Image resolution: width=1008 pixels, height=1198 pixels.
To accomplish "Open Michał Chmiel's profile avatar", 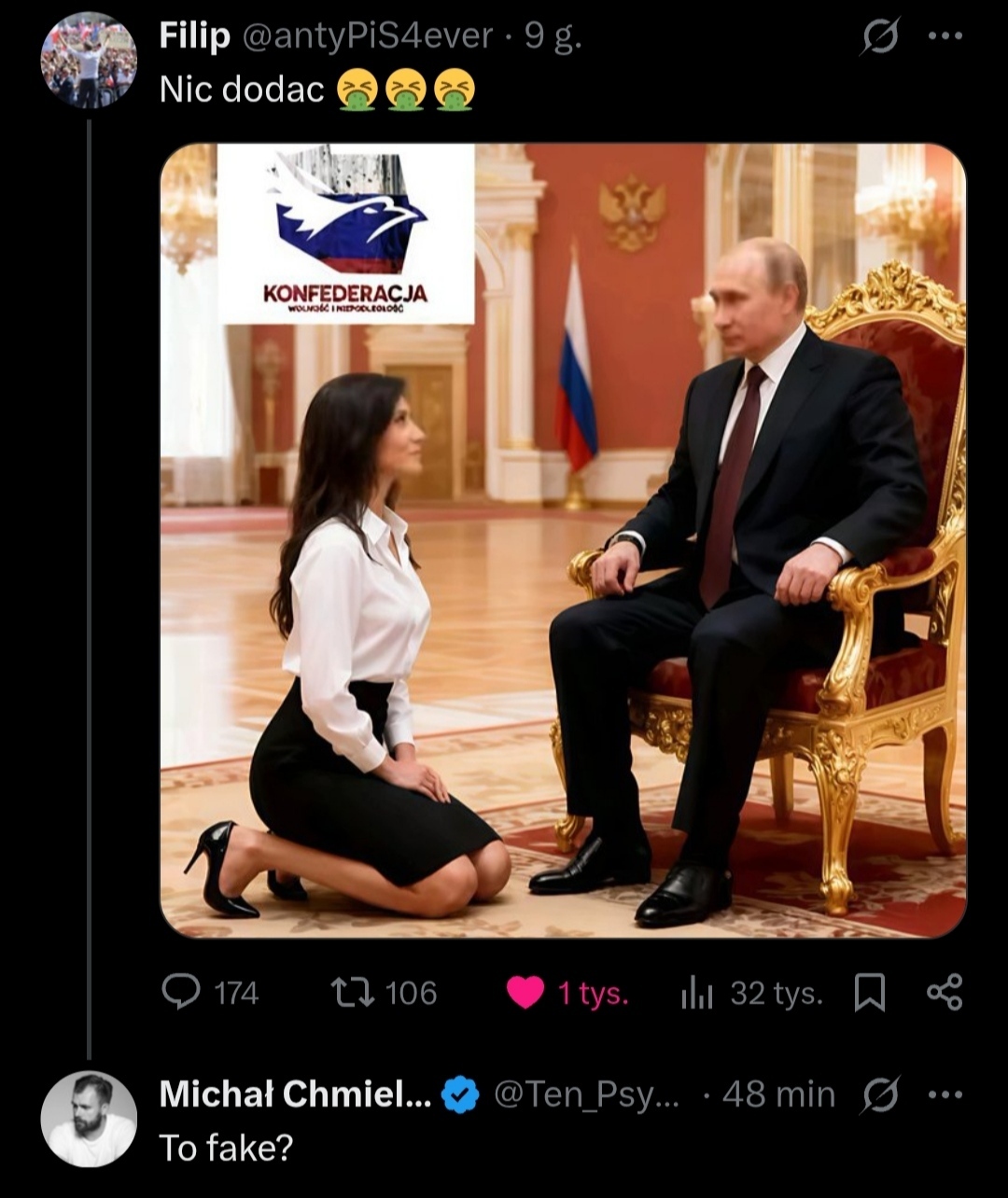I will point(89,1119).
